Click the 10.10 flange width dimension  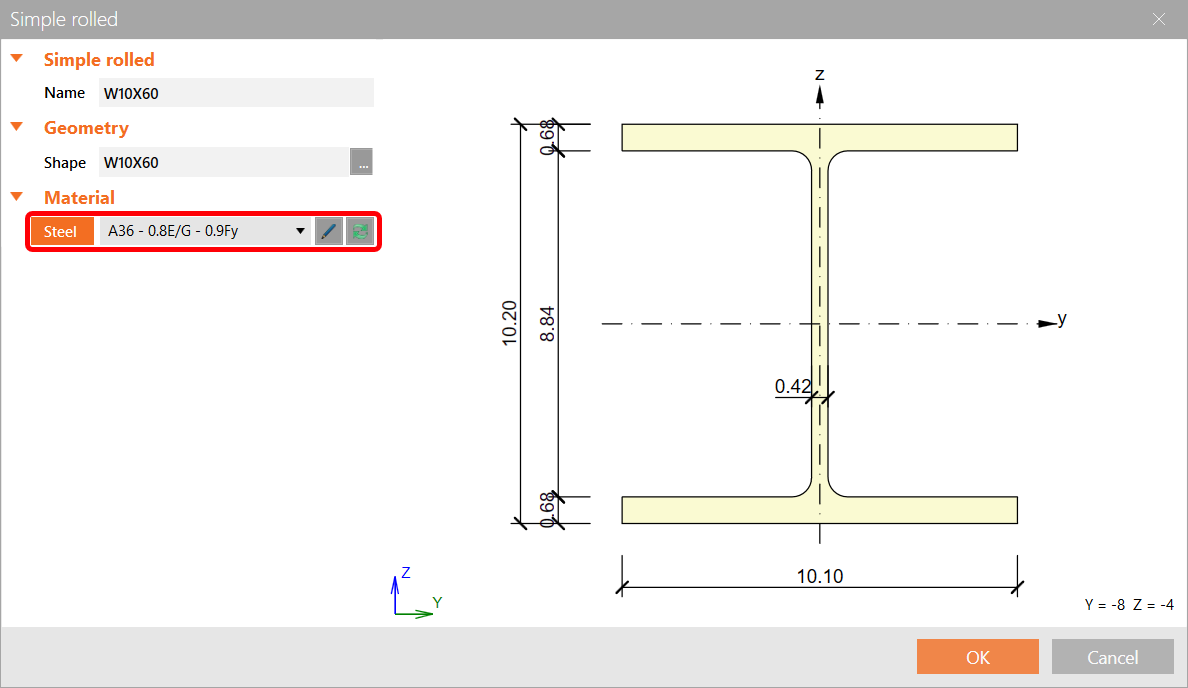[820, 576]
